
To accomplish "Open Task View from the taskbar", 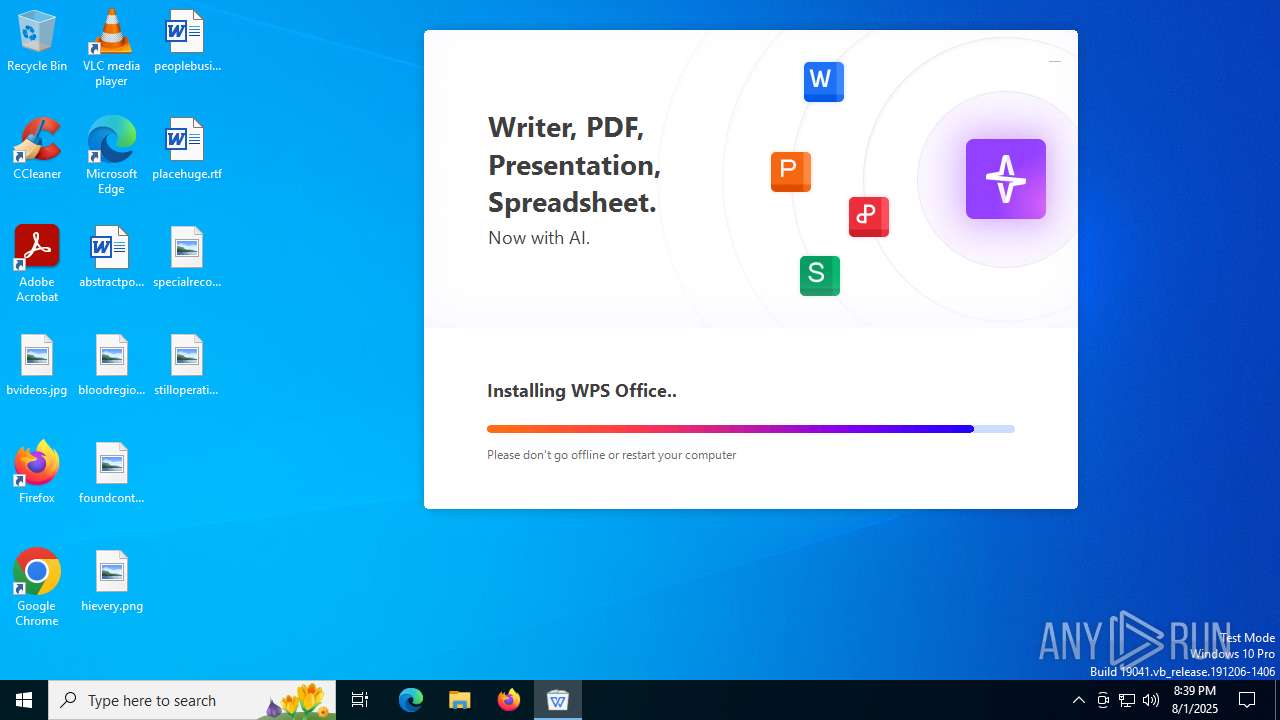I will [x=360, y=700].
